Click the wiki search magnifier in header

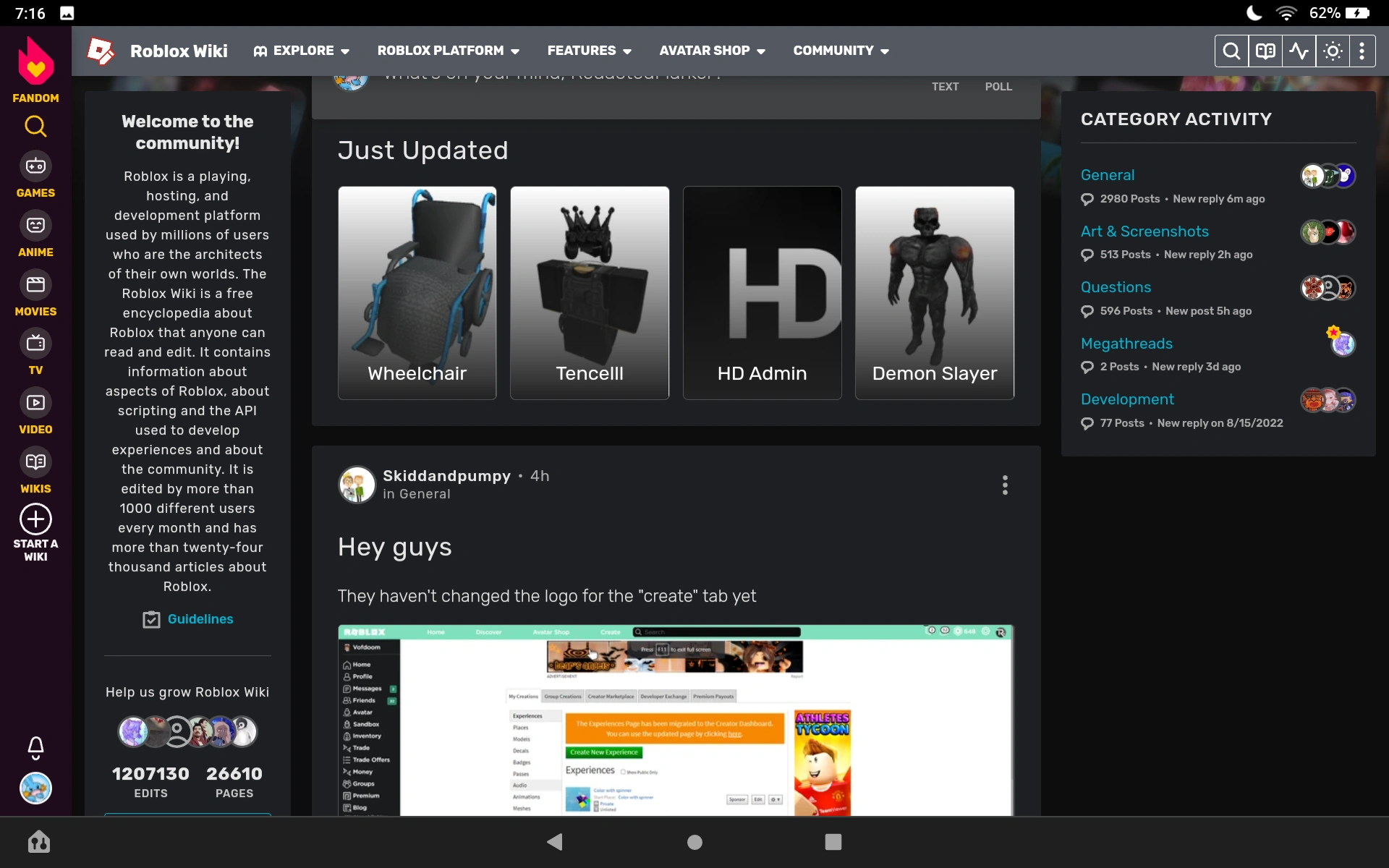(x=1231, y=51)
